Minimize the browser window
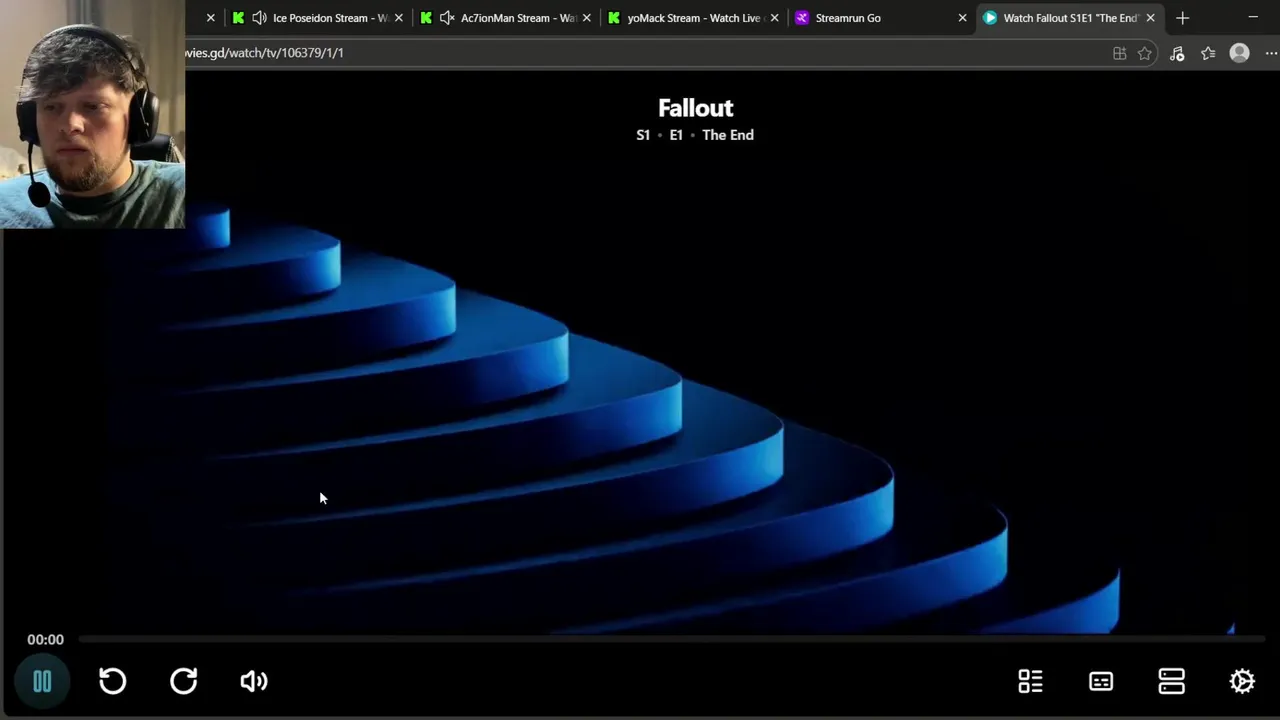This screenshot has height=720, width=1280. (1253, 18)
